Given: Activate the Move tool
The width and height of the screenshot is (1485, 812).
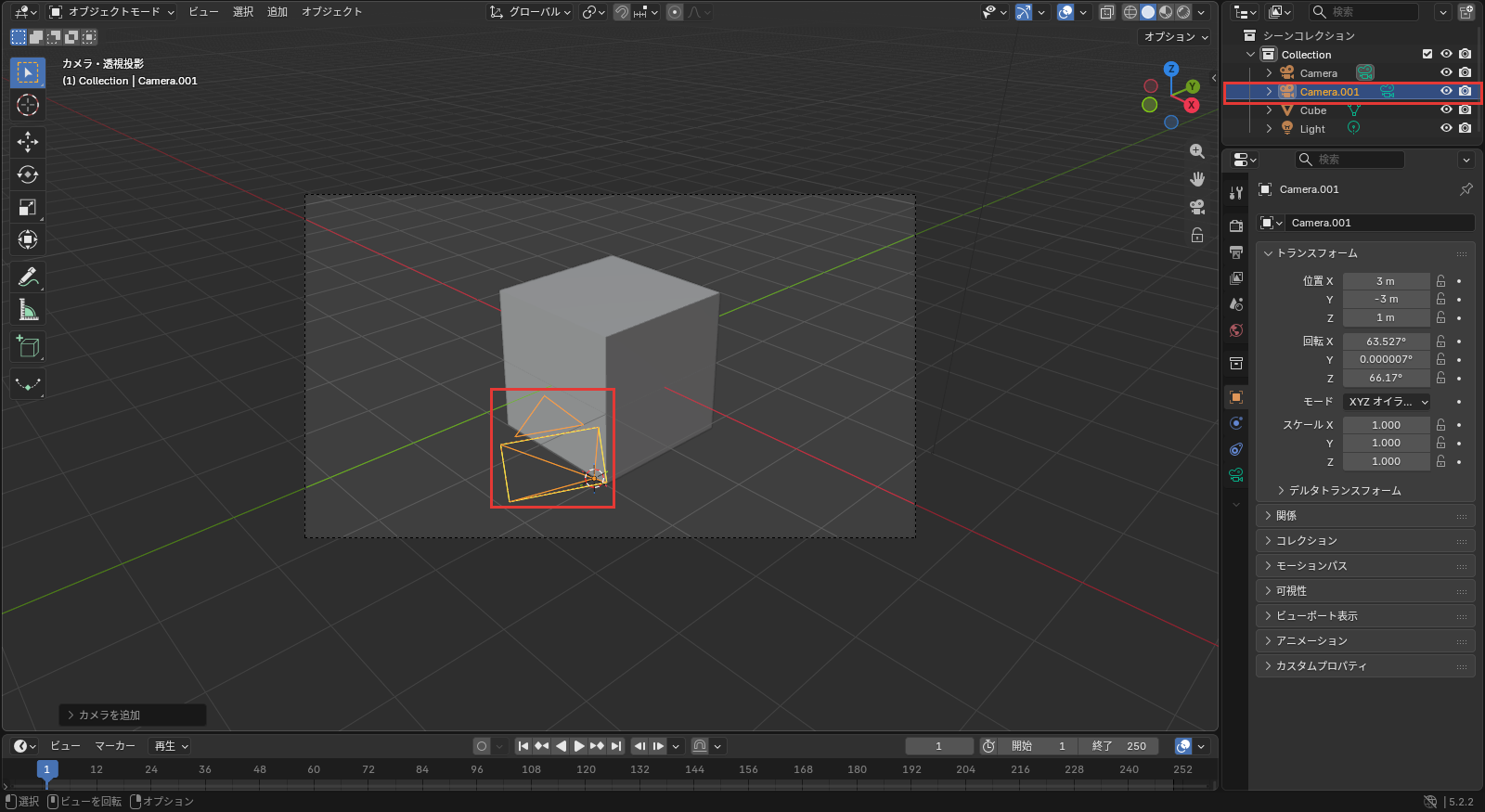Looking at the screenshot, I should click(x=28, y=142).
